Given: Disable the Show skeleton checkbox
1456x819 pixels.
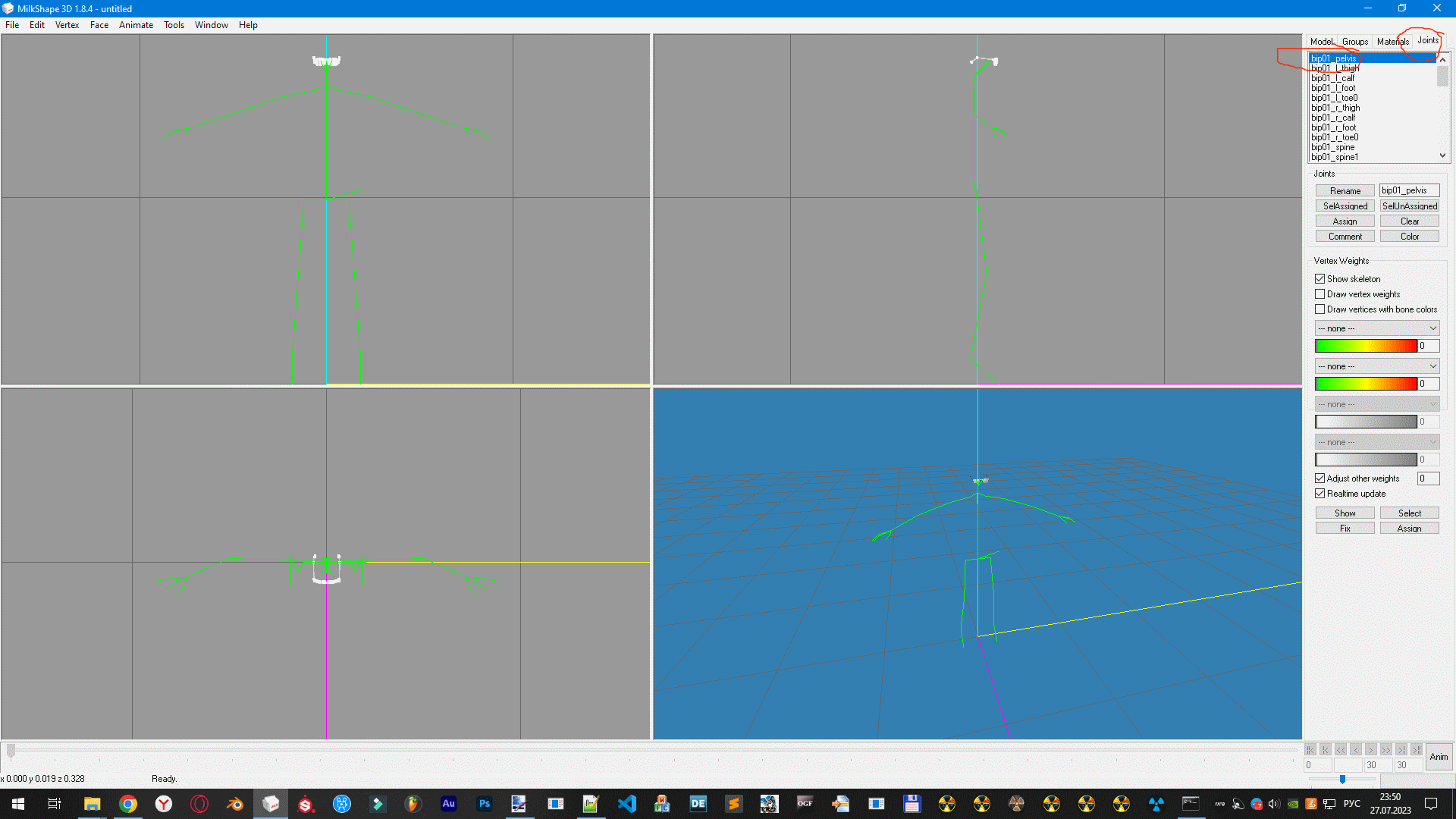Looking at the screenshot, I should click(x=1320, y=279).
